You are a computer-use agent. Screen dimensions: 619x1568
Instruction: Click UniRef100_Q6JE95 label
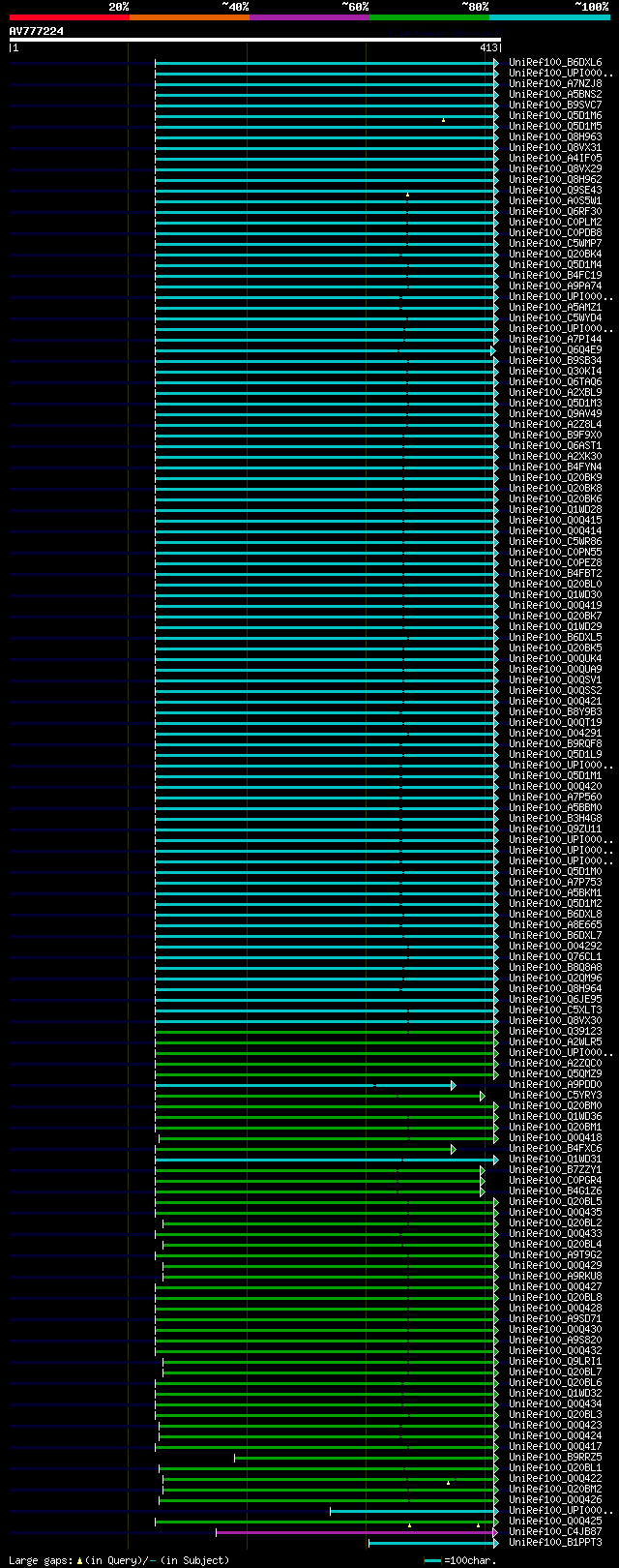[555, 1000]
